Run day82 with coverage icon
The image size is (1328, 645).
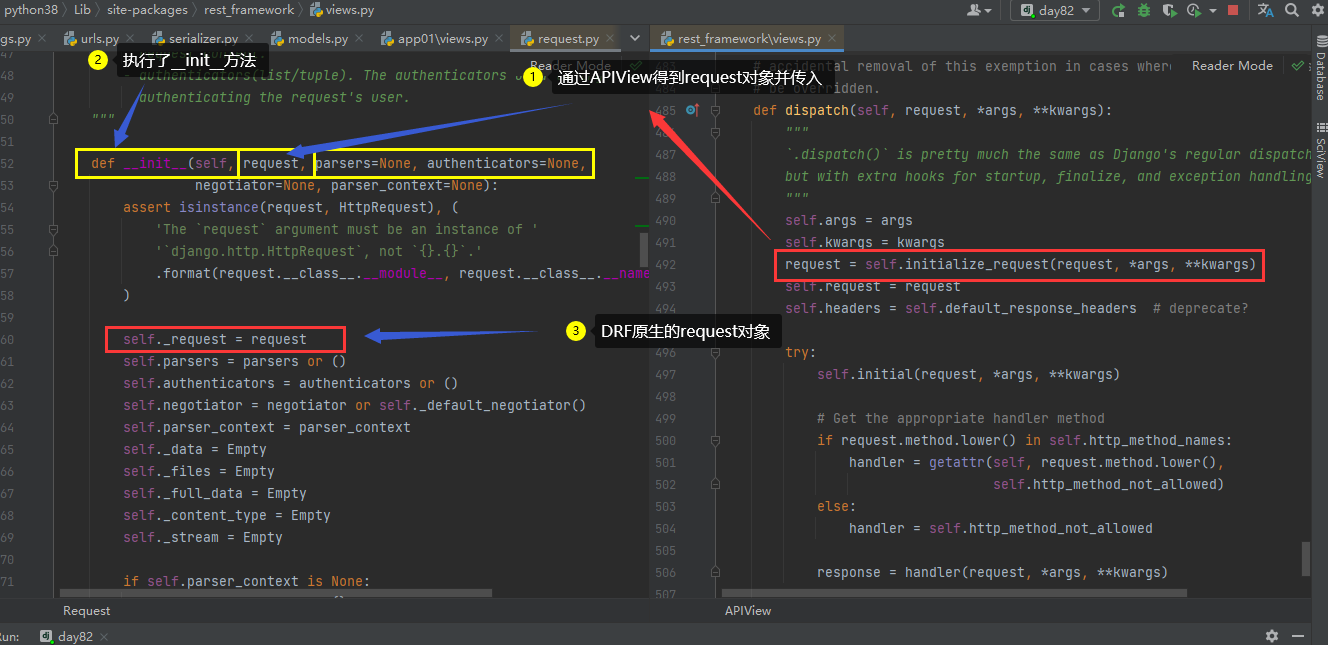[x=1168, y=10]
